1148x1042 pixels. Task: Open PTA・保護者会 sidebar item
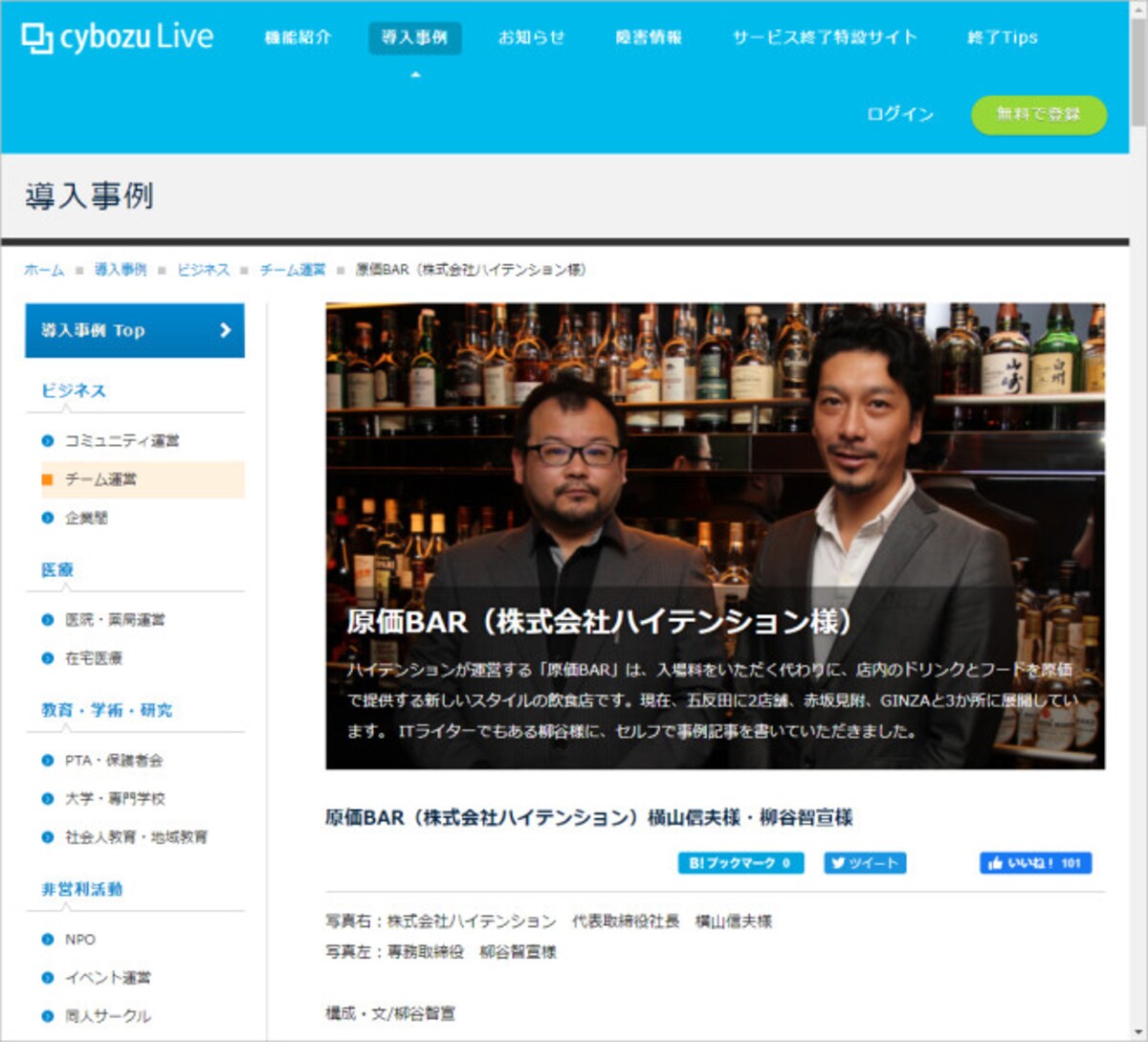114,761
